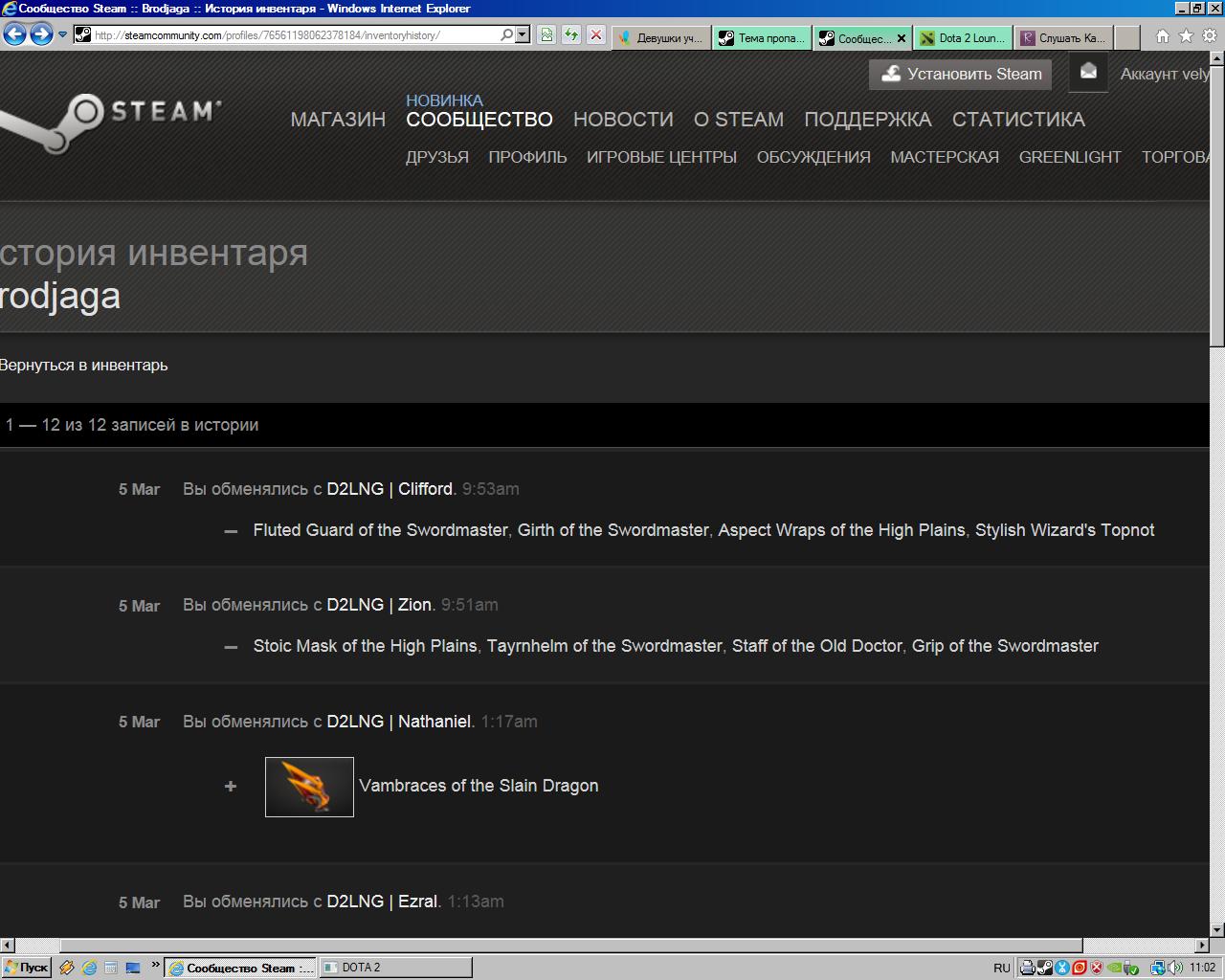Open the recent pages dropdown arrow

coord(62,34)
